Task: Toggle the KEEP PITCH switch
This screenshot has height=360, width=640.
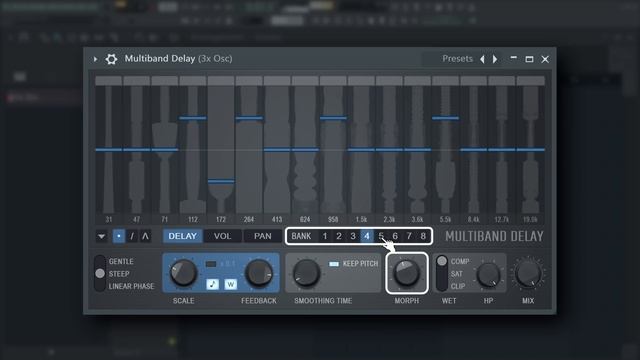Action: (334, 264)
